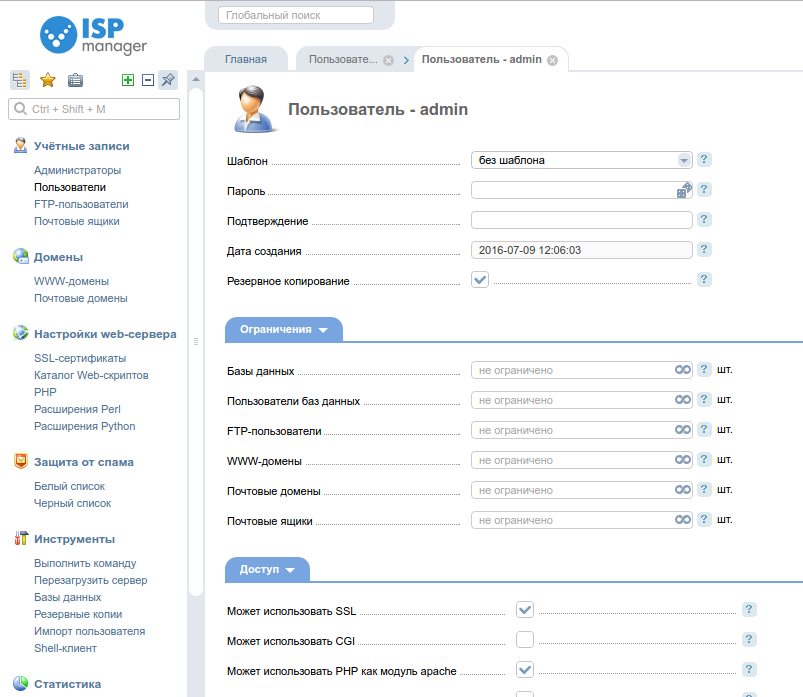Image resolution: width=803 pixels, height=697 pixels.
Task: Expand all menu sections with the plus icon
Action: tap(128, 80)
